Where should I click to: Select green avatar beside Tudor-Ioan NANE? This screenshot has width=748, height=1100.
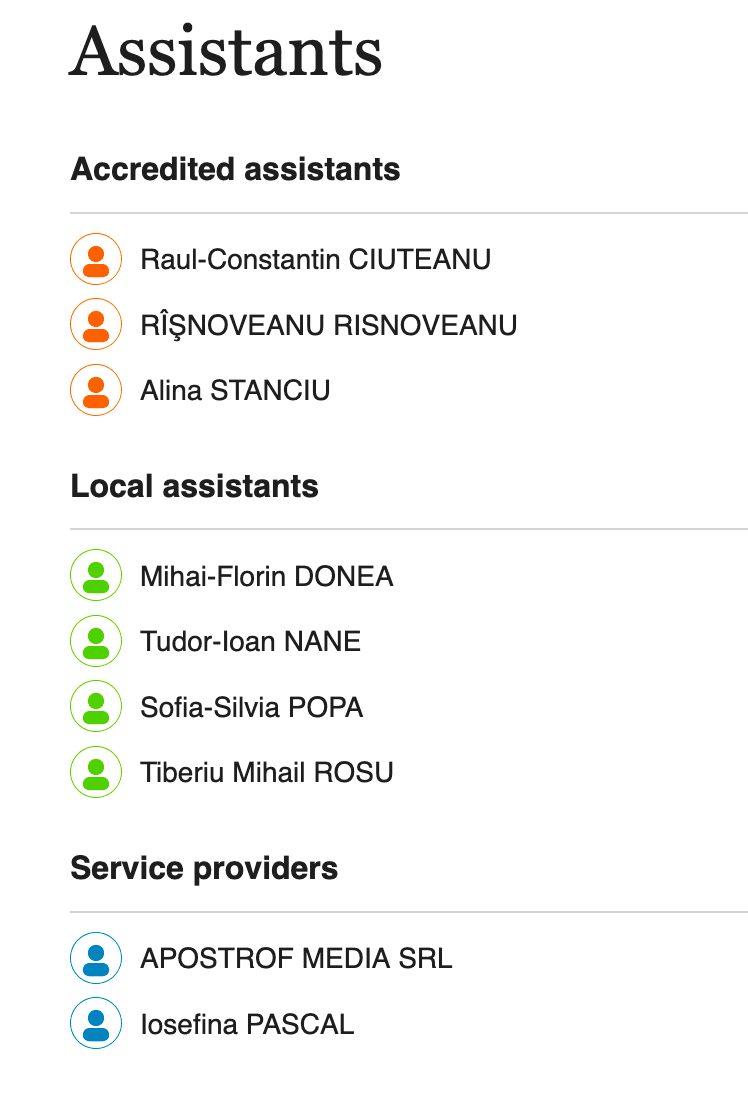pyautogui.click(x=96, y=640)
